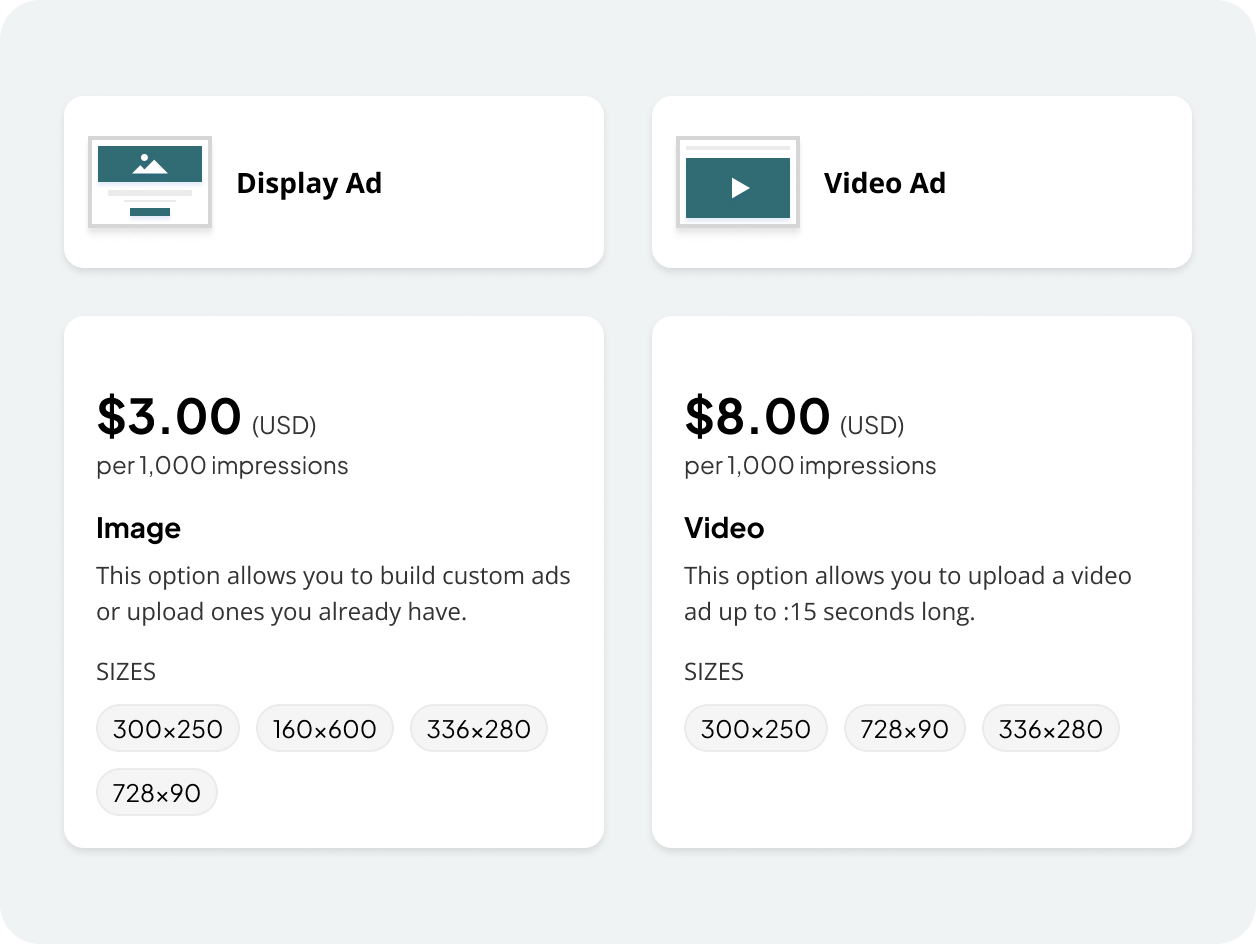Viewport: 1256px width, 944px height.
Task: Click the SIZES label under Image
Action: pos(126,671)
